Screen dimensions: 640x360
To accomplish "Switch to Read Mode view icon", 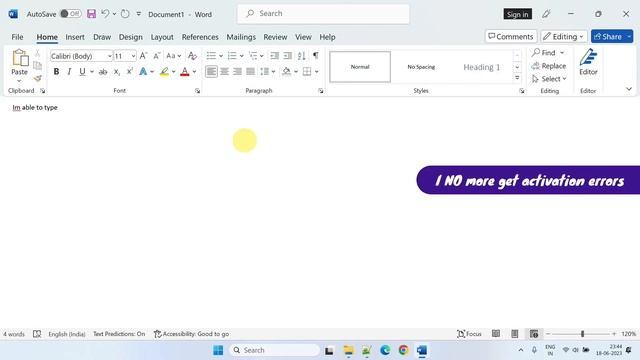I will click(496, 334).
